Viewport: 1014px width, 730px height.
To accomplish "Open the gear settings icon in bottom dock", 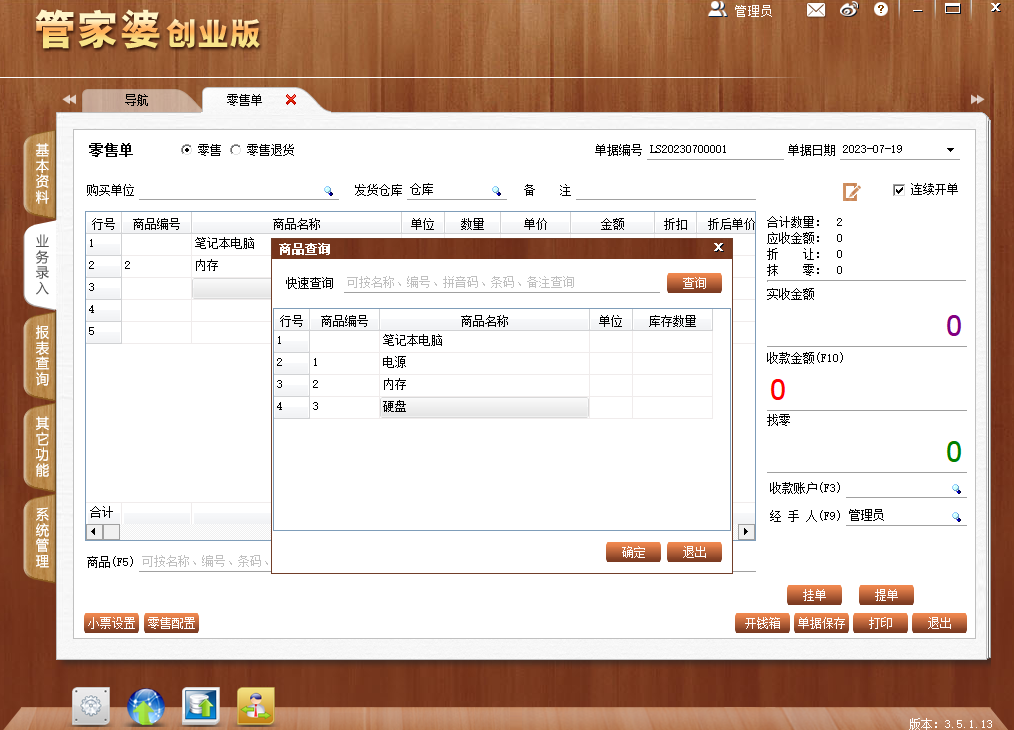I will coord(91,705).
